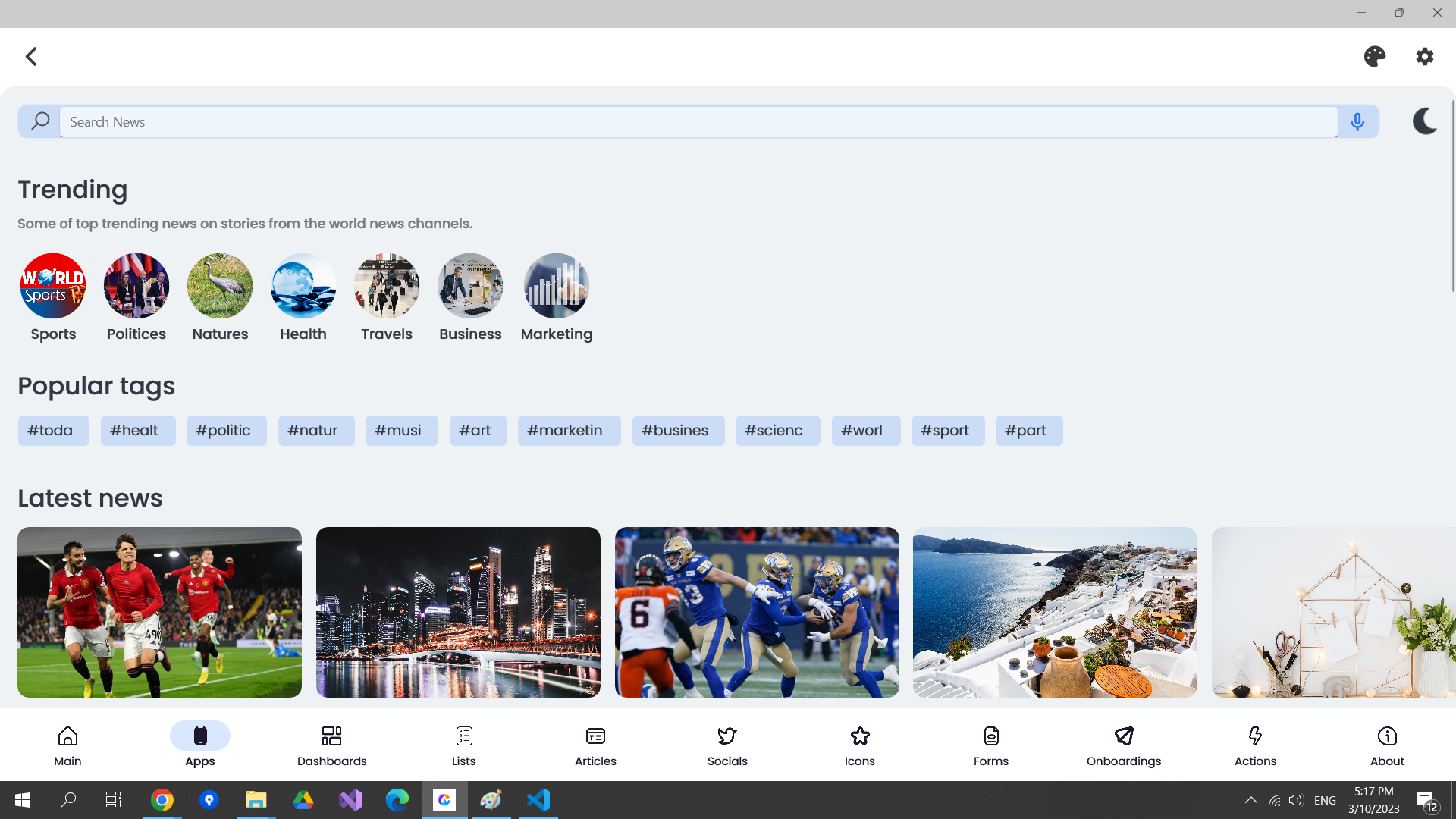Click the back arrow icon

pyautogui.click(x=31, y=57)
